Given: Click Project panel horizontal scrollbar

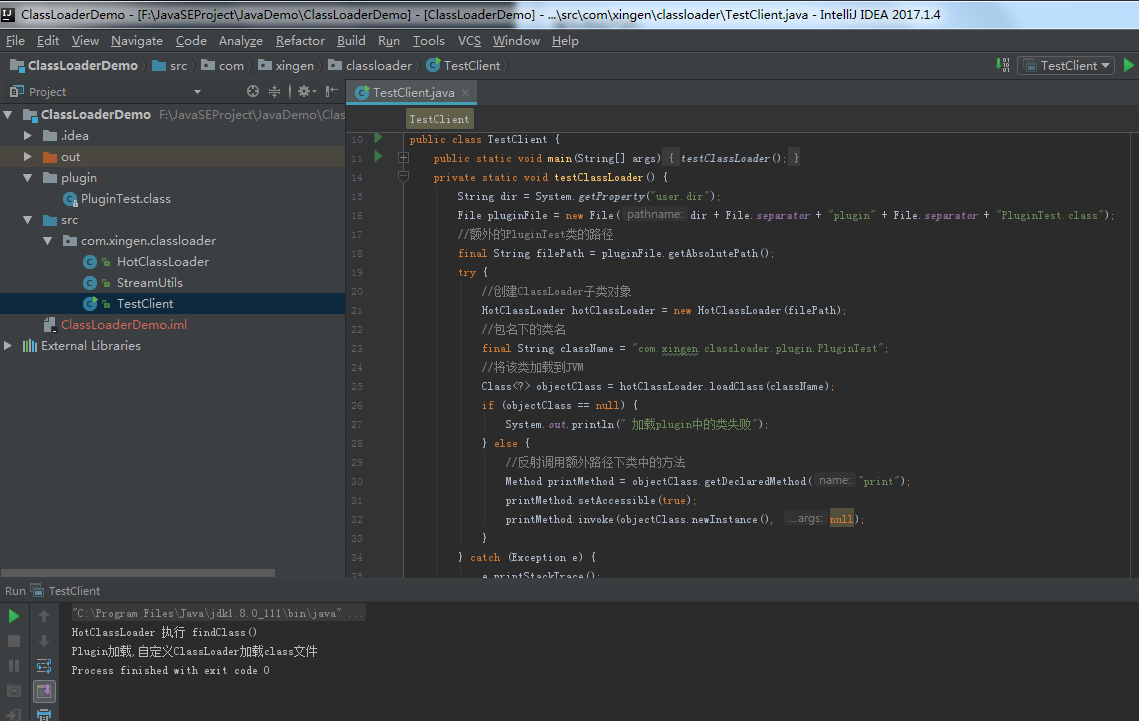Looking at the screenshot, I should click(138, 573).
